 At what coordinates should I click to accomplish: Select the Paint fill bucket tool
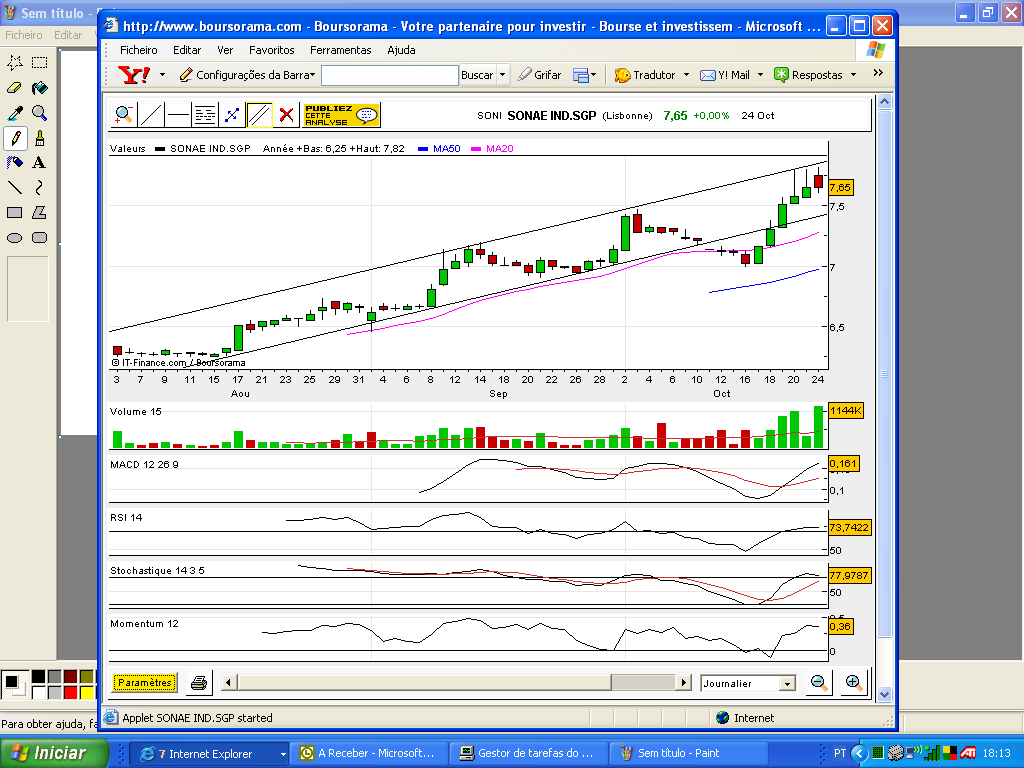point(40,88)
